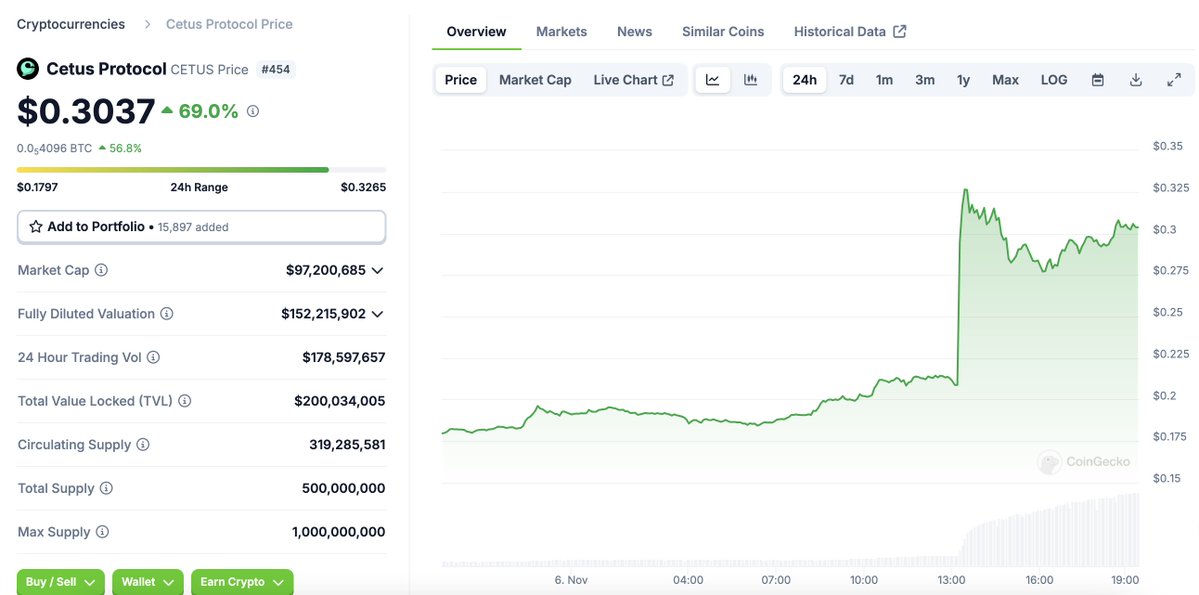Switch to the Similar Coins tab
The width and height of the screenshot is (1199, 595).
coord(723,31)
